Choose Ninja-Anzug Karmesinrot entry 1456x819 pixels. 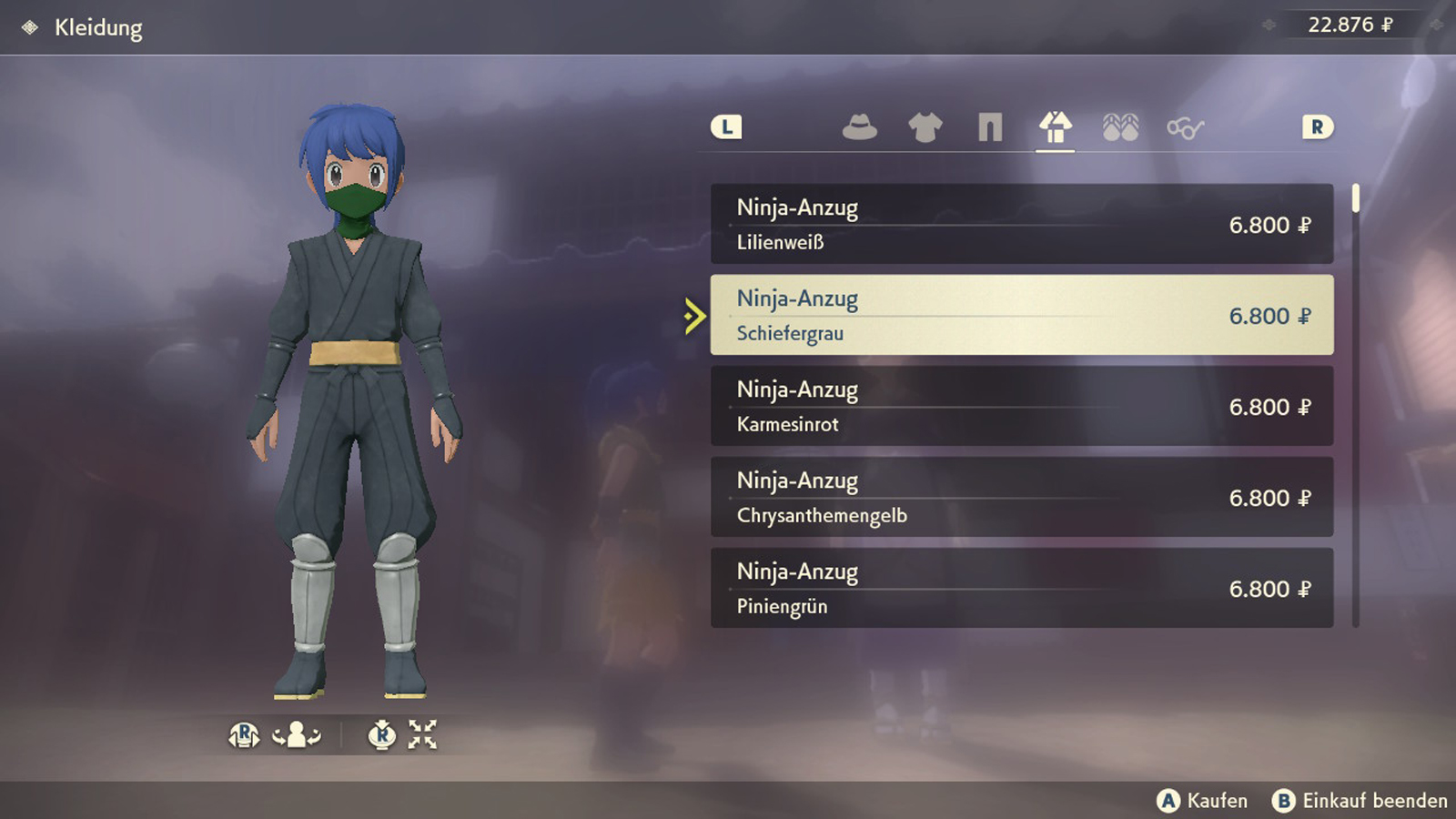(1022, 406)
